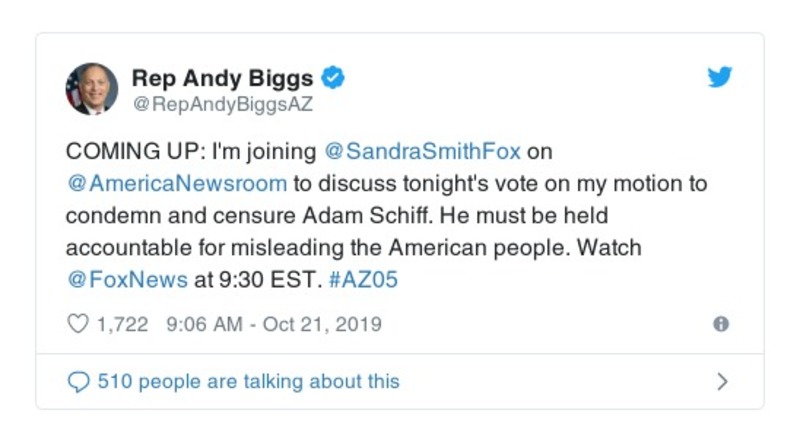Follow the @AmericaNewsroom mention link
Screen dimensions: 800x445
pyautogui.click(x=176, y=184)
